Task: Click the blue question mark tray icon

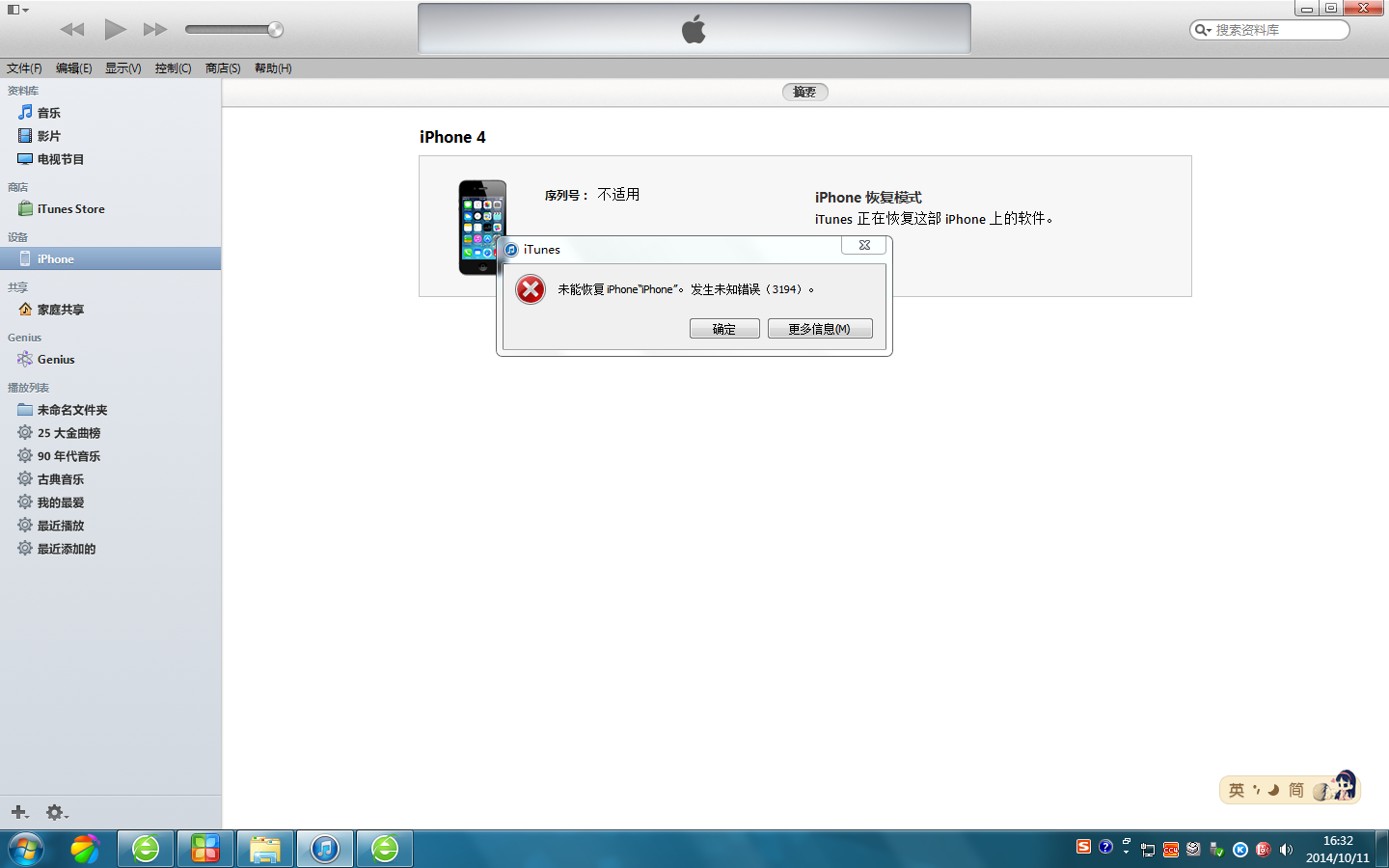Action: point(1105,847)
